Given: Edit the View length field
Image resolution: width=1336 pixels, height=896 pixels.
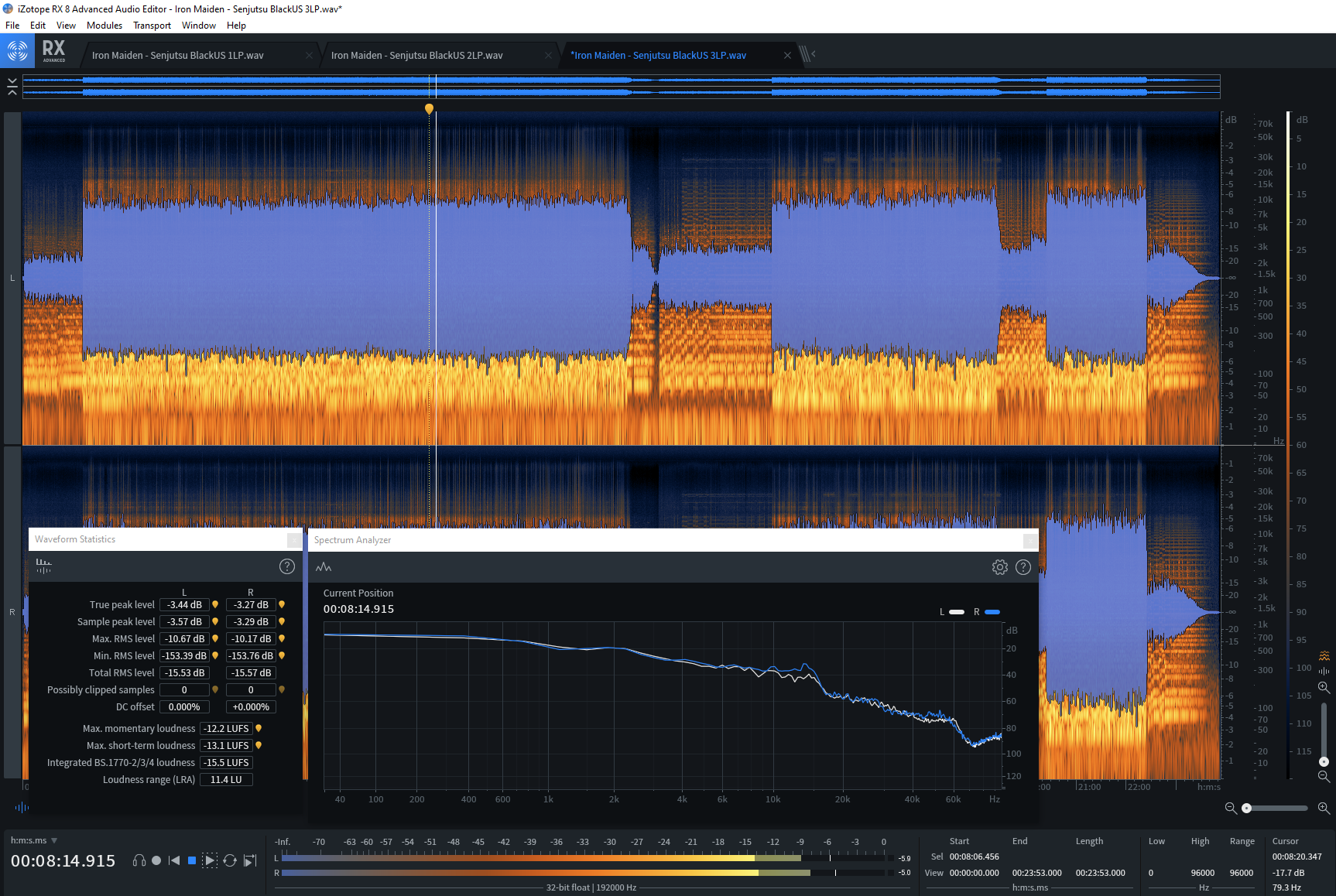Looking at the screenshot, I should (x=1100, y=873).
